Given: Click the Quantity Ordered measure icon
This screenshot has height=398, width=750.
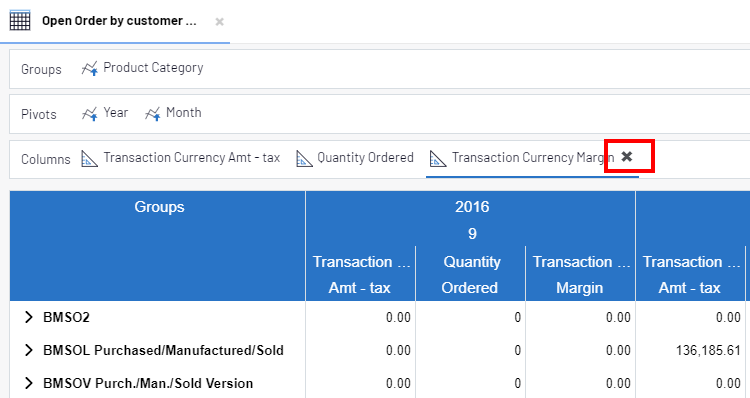Looking at the screenshot, I should [x=304, y=158].
